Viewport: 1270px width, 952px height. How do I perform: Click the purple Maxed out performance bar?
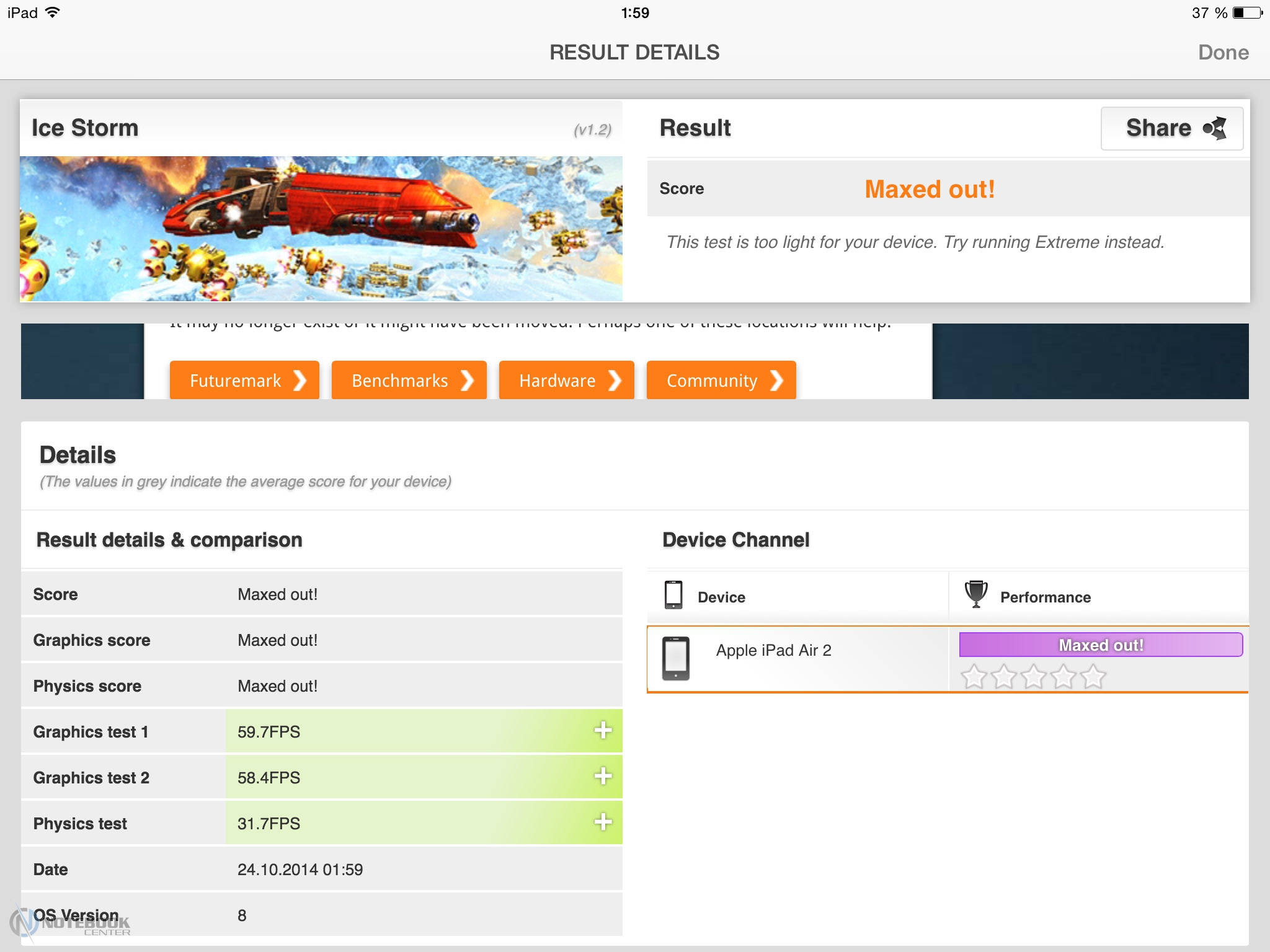[1100, 645]
